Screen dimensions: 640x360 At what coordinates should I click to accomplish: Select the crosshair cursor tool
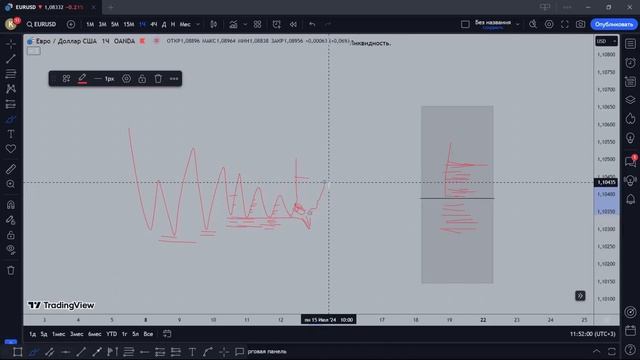click(11, 43)
